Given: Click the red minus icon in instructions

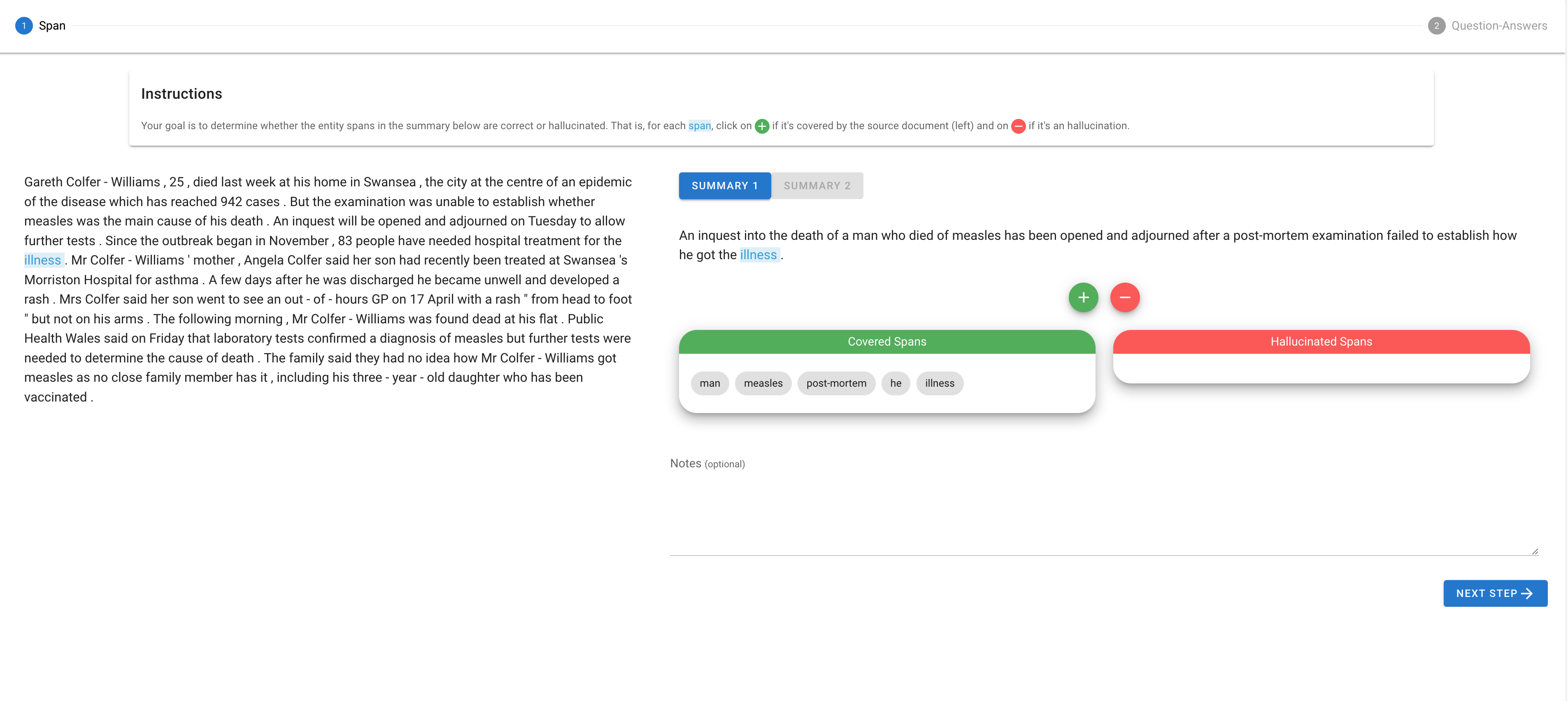Looking at the screenshot, I should (1018, 126).
